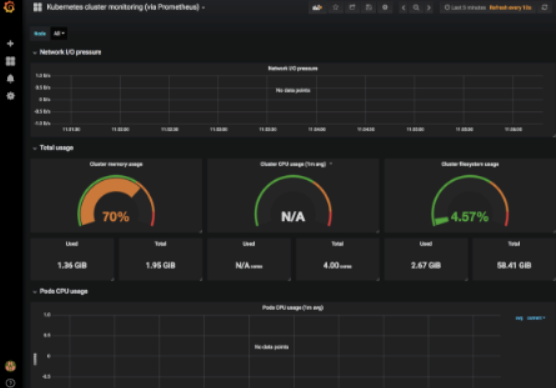Screen dimensions: 556x388
Task: Open Network I/O pressure panel title
Action: [293, 68]
